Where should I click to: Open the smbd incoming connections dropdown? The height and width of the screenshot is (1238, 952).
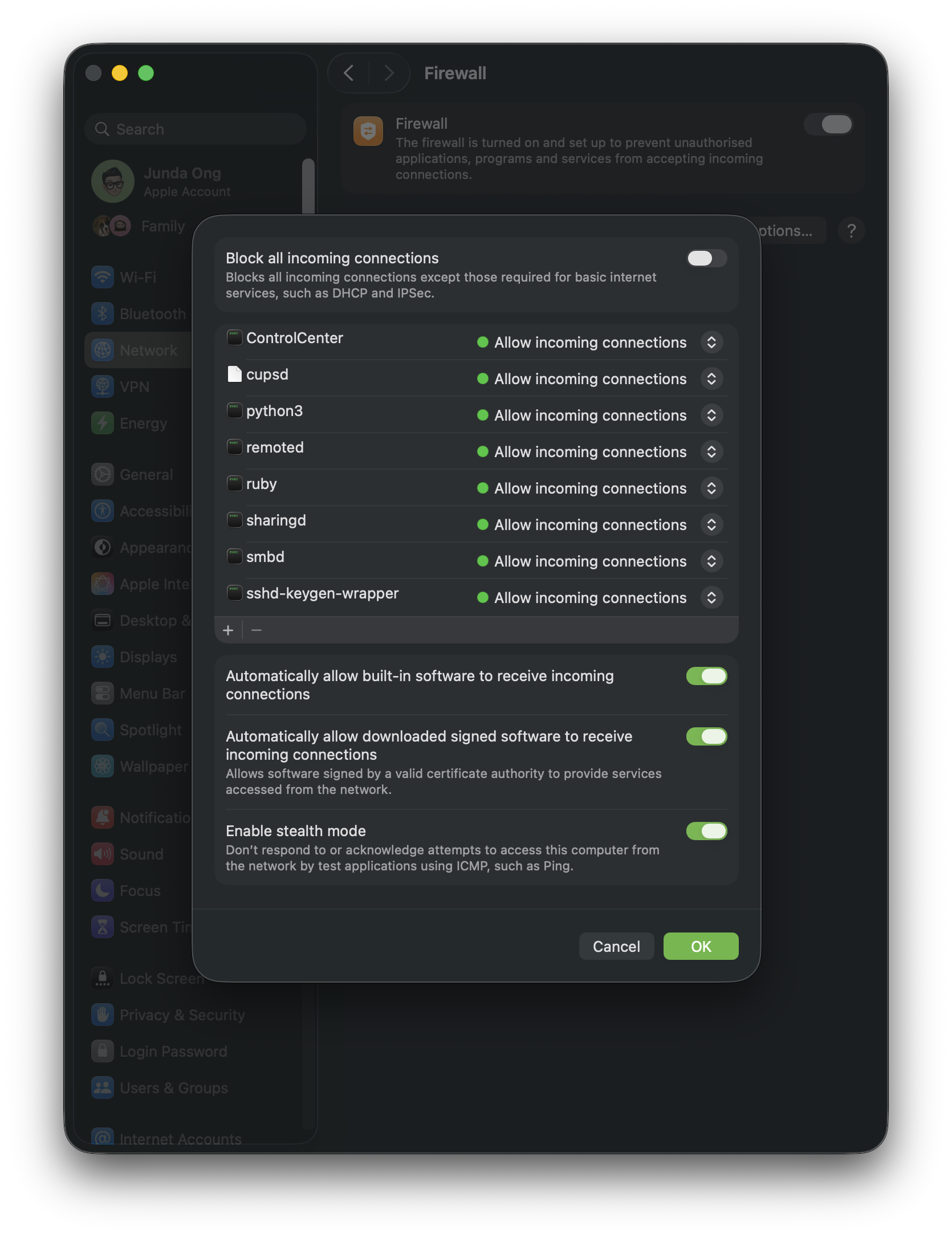(x=711, y=561)
